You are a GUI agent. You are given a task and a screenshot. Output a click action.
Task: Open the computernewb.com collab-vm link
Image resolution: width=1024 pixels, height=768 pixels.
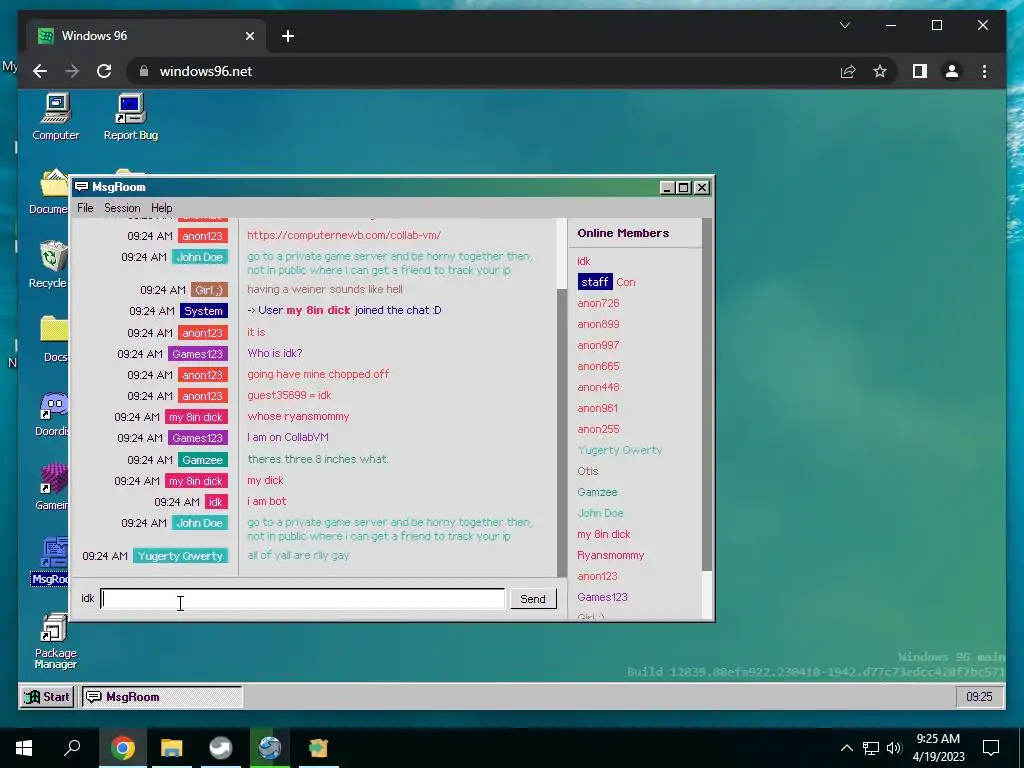click(344, 235)
